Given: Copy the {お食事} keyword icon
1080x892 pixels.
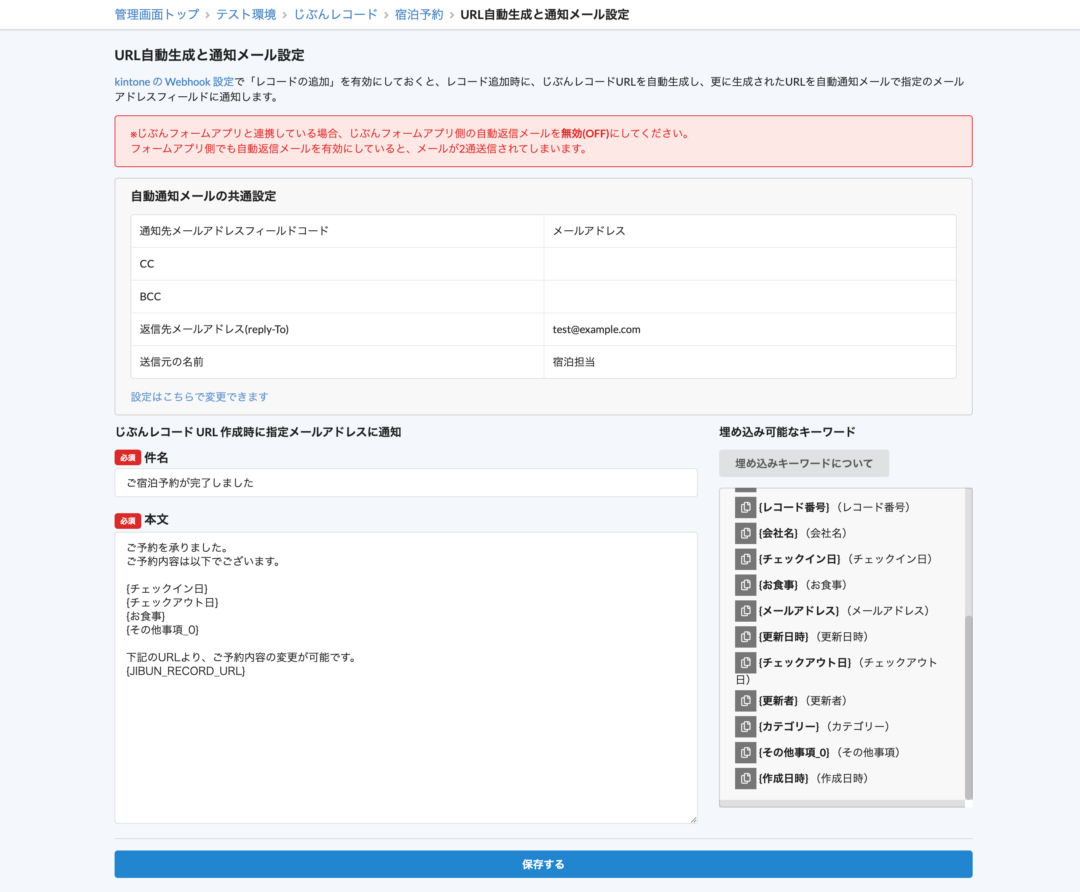Looking at the screenshot, I should click(x=745, y=585).
